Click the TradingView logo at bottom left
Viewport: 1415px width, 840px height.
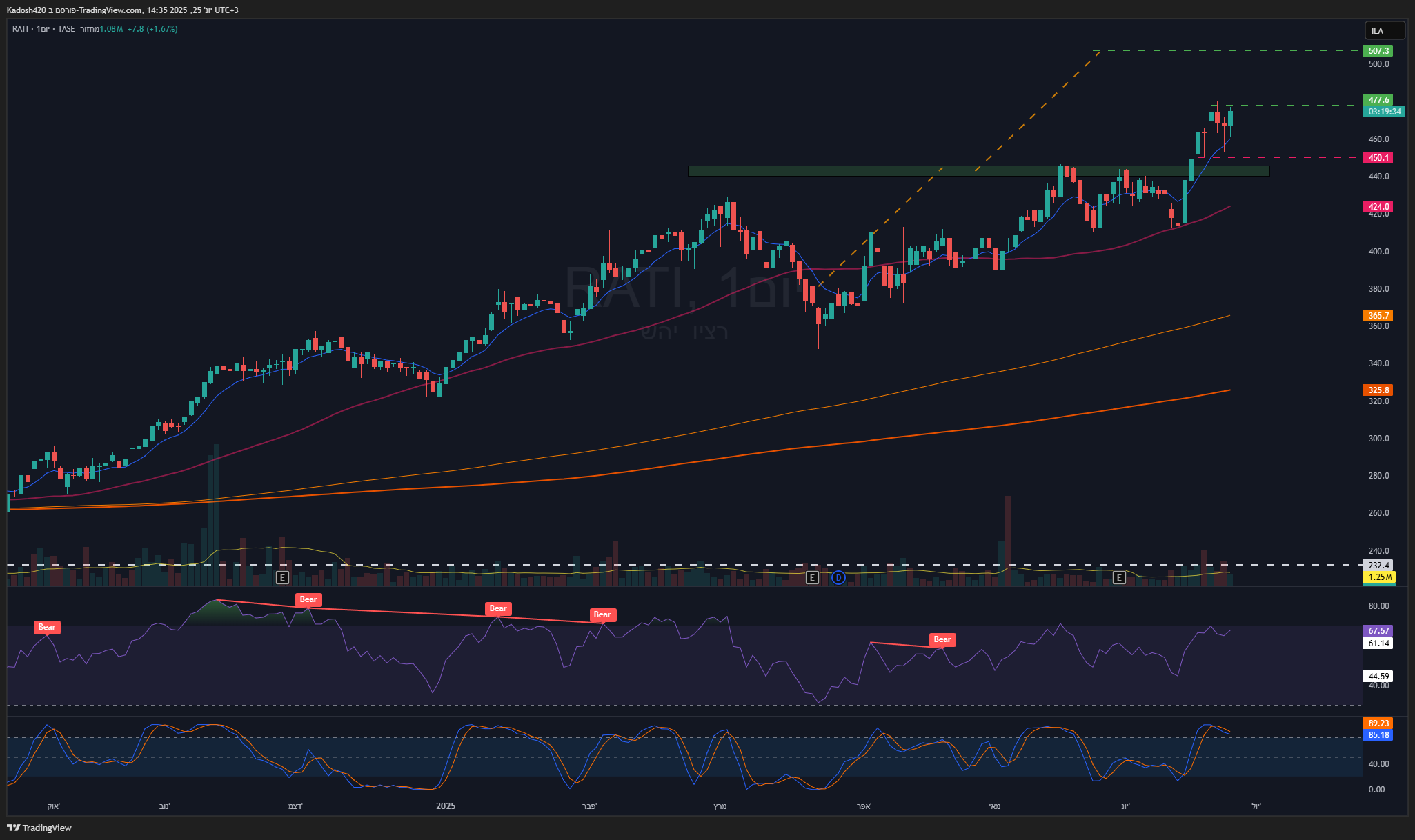39,828
